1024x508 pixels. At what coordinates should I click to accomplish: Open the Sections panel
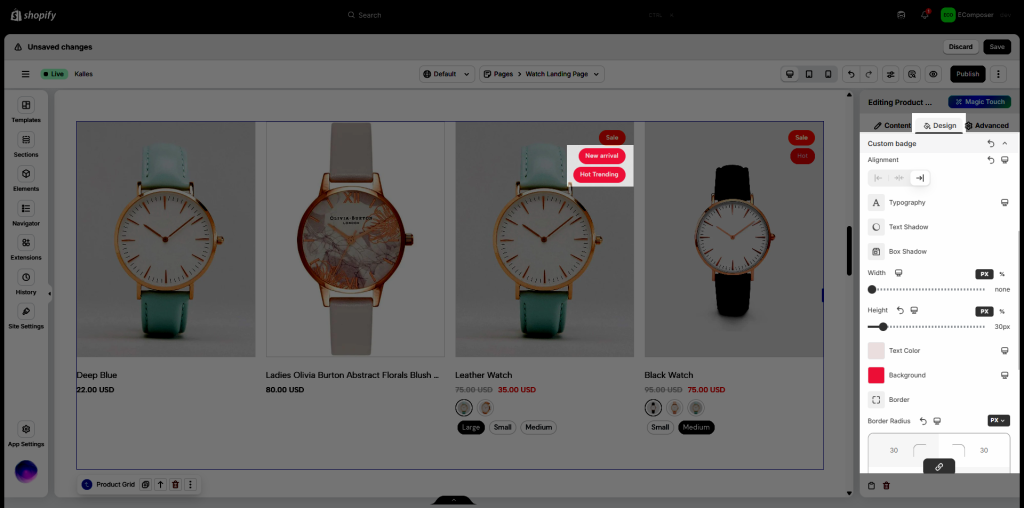[x=26, y=145]
